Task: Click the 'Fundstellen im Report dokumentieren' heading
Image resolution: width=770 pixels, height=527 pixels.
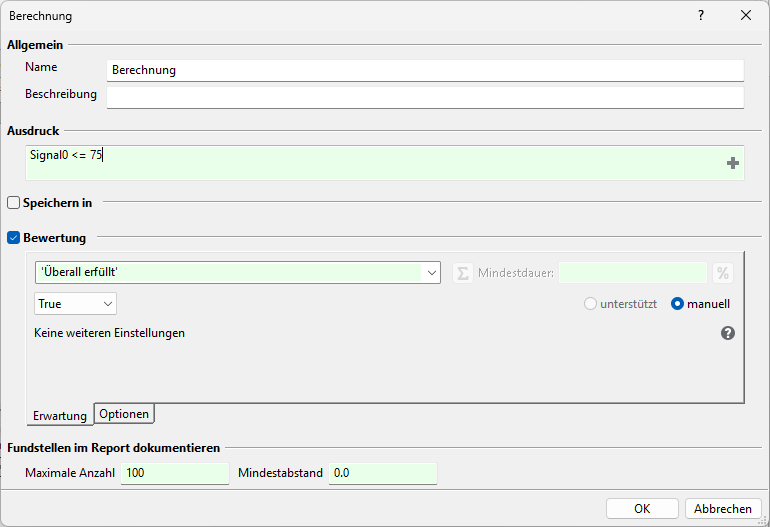Action: point(113,448)
